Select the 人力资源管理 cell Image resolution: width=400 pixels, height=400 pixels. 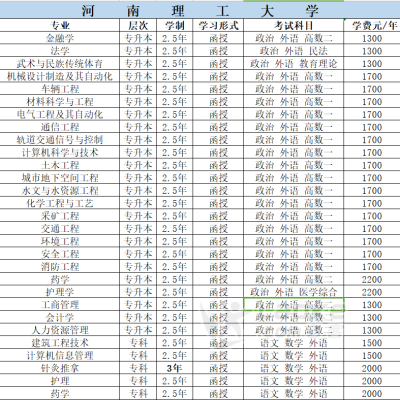60,330
